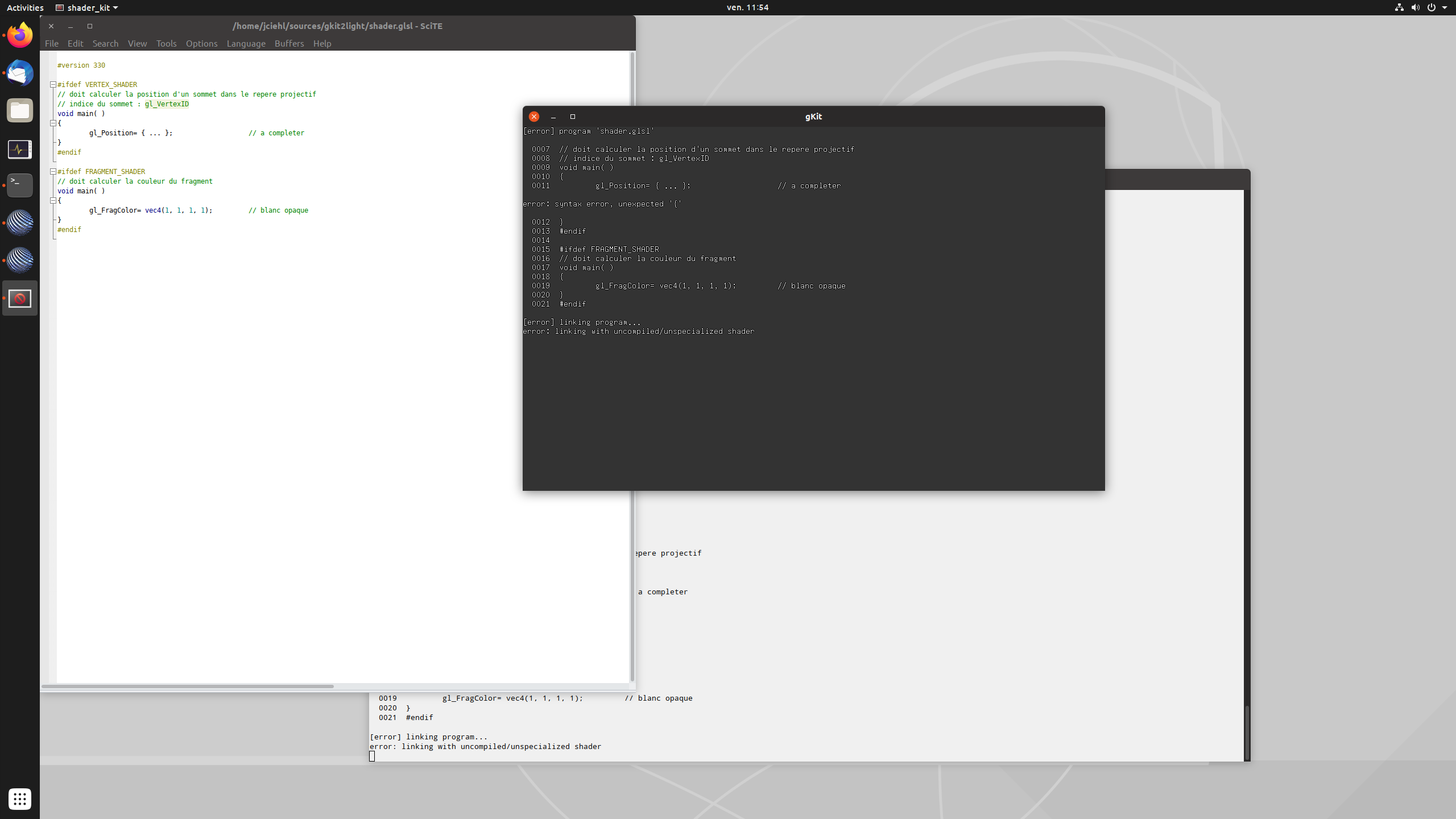The image size is (1456, 819).
Task: Open the Language menu
Action: (246, 43)
